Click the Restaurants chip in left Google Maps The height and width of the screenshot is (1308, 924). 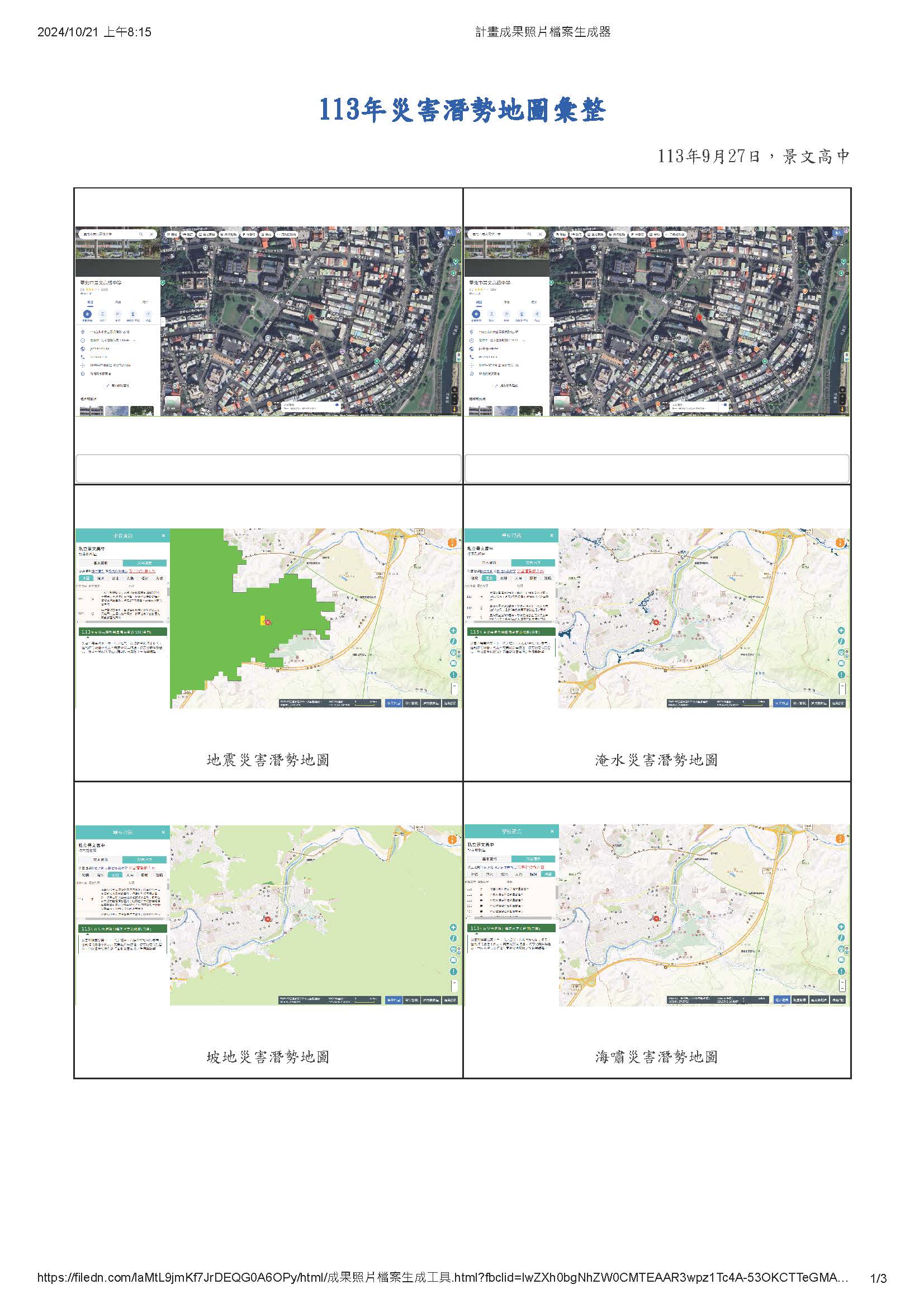(x=173, y=235)
